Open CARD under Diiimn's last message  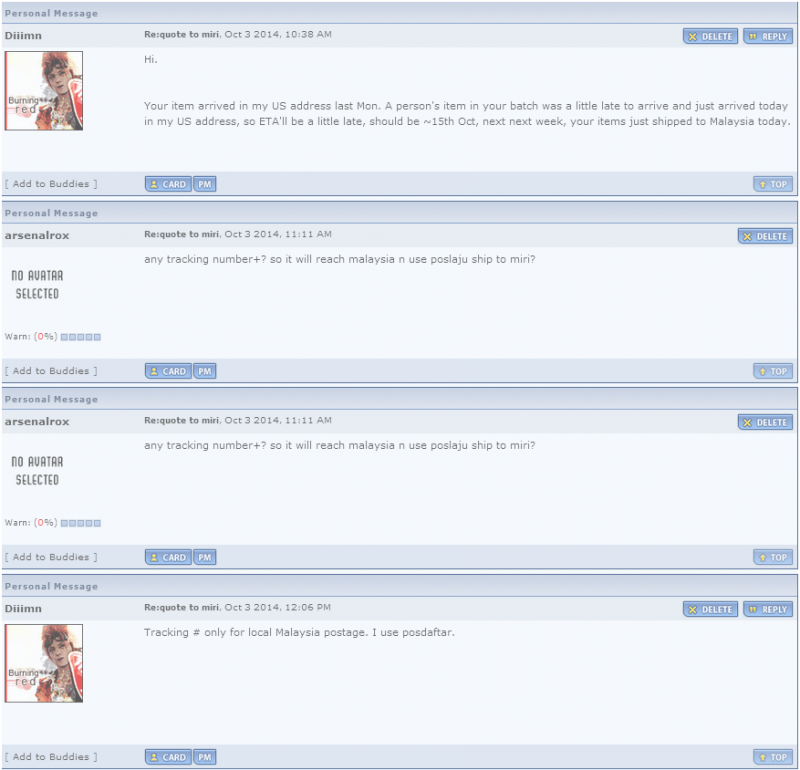168,757
